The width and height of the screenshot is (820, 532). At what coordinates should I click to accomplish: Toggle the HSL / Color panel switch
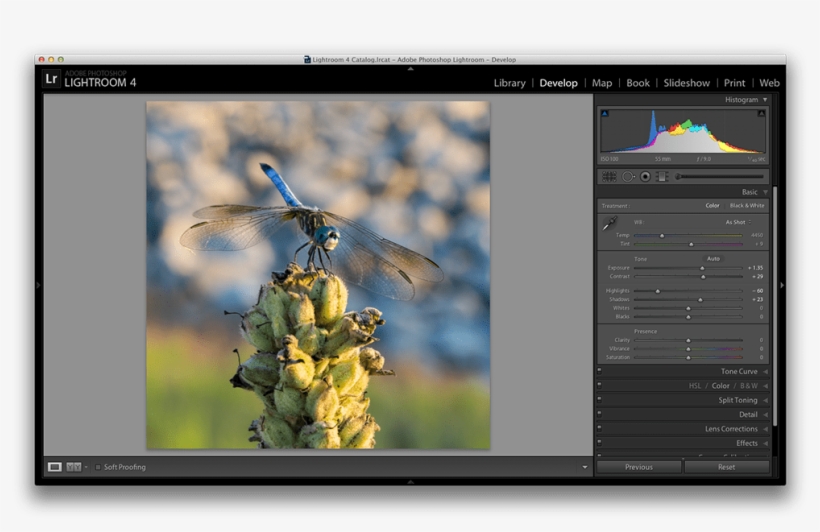tap(599, 384)
